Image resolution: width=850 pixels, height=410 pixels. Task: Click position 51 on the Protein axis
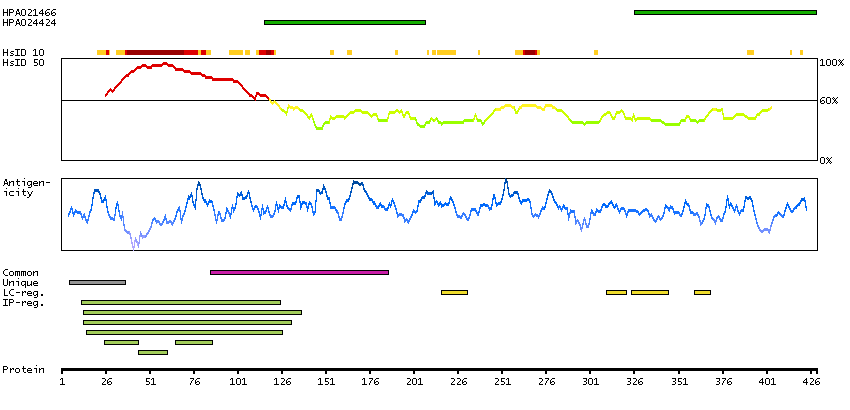149,381
